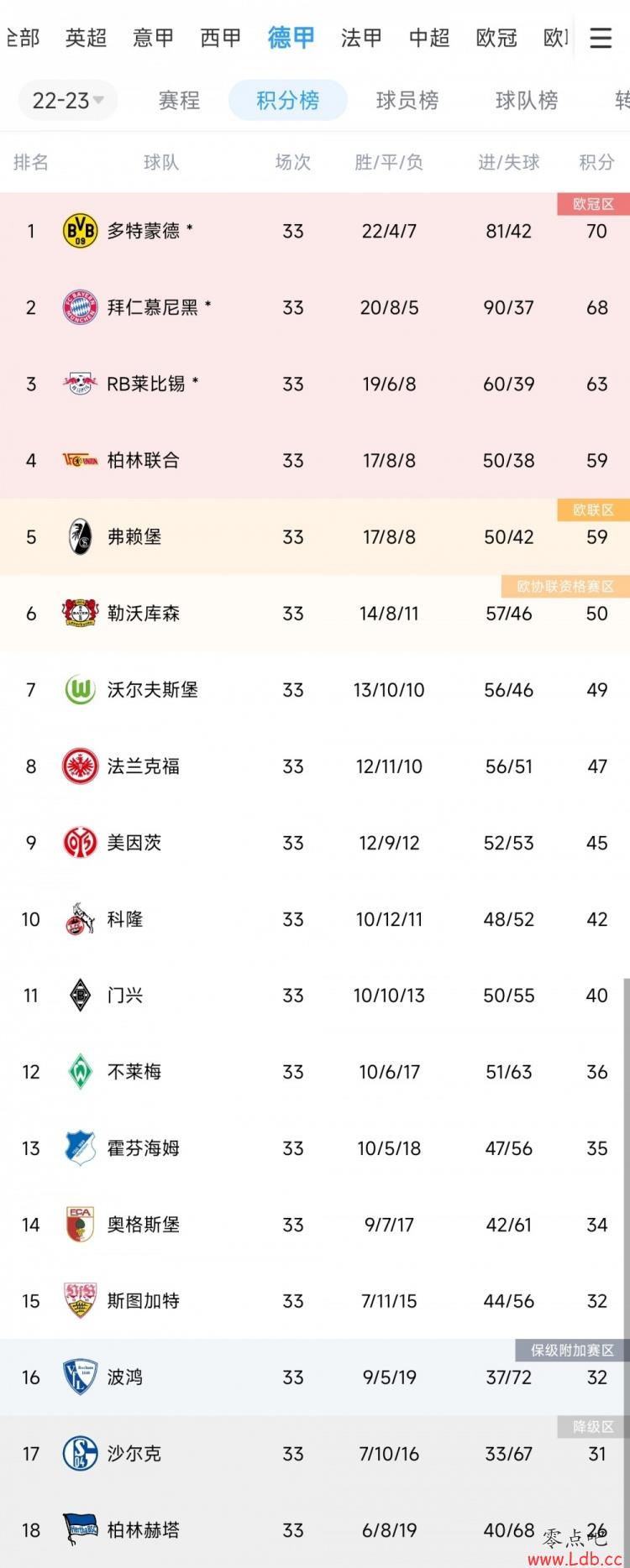The height and width of the screenshot is (1568, 630).
Task: Select 西甲 in the league navigation
Action: (221, 38)
